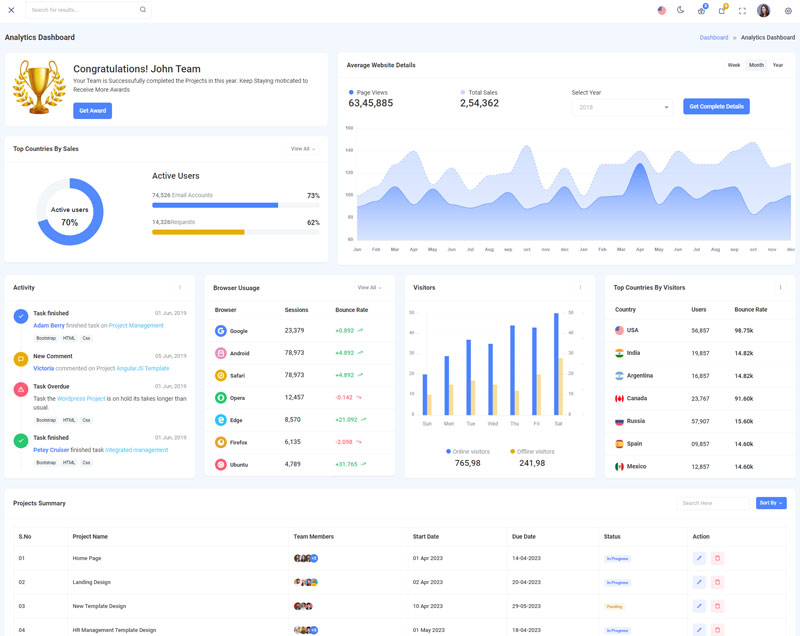Screen dimensions: 800x636
Task: Click the Get Complete Details button
Action: point(716,106)
